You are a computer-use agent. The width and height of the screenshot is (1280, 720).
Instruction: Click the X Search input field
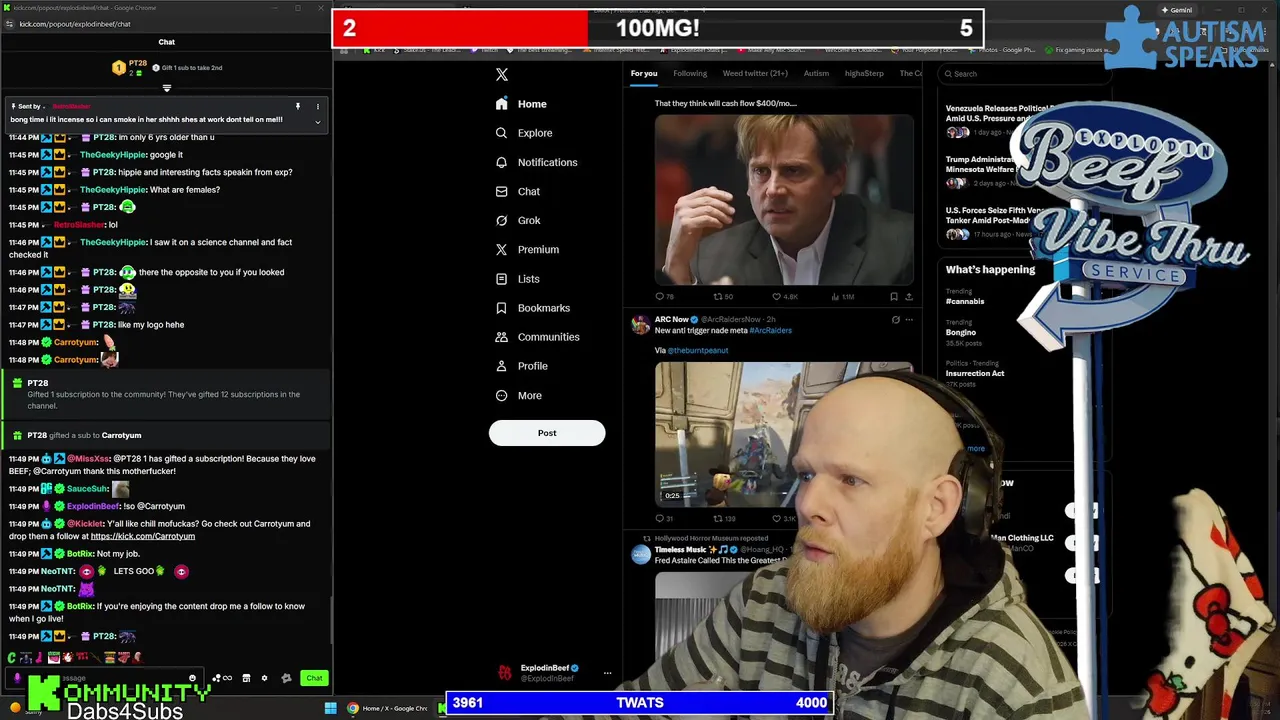coord(1025,73)
